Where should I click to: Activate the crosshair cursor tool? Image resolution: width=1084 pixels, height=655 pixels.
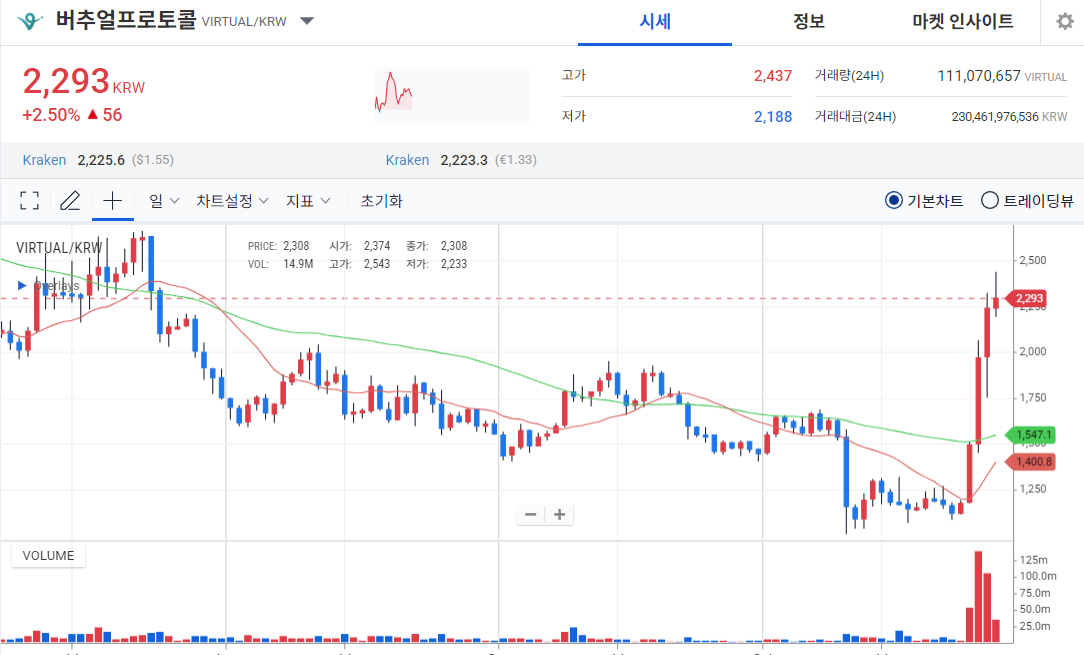[112, 201]
